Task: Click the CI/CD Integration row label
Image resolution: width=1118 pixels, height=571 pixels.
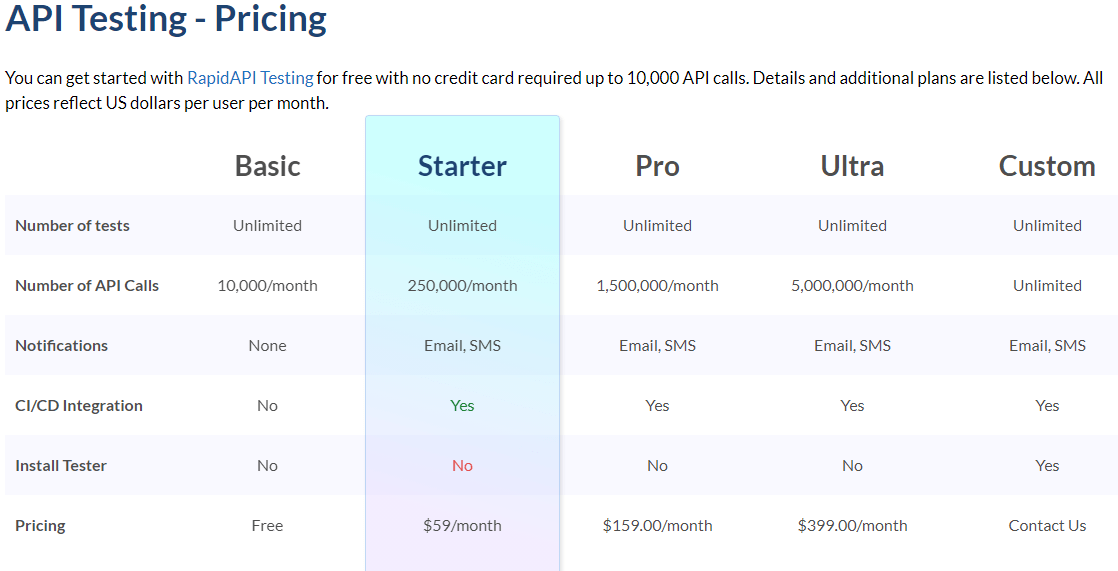Action: click(x=78, y=406)
